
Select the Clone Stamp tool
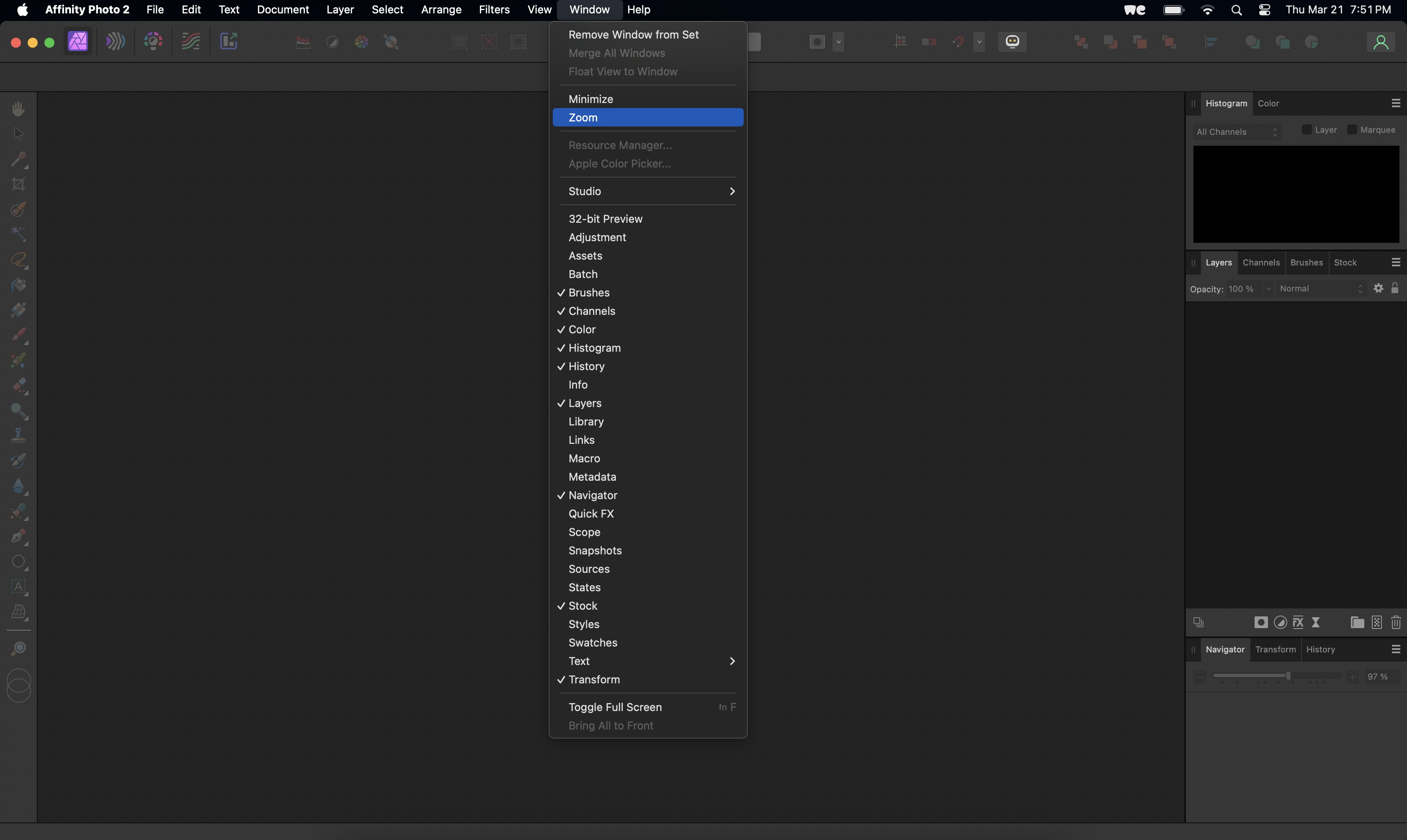tap(19, 435)
